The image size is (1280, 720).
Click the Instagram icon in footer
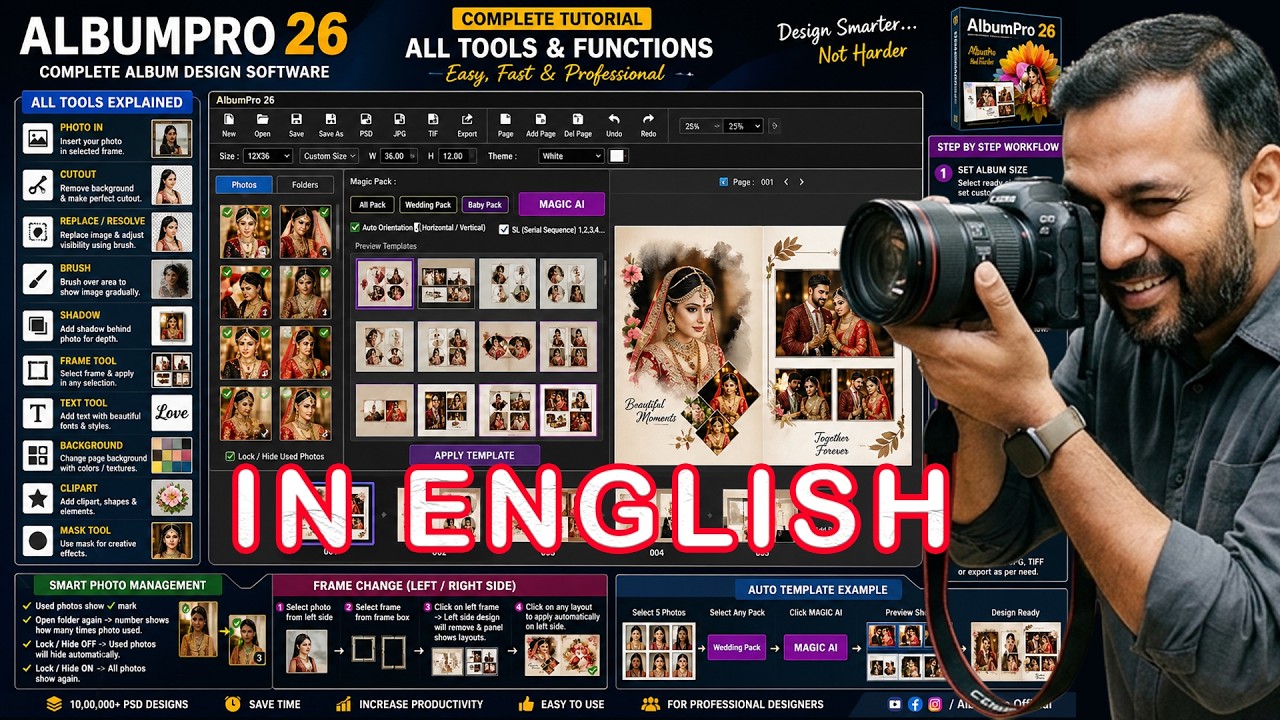(935, 704)
